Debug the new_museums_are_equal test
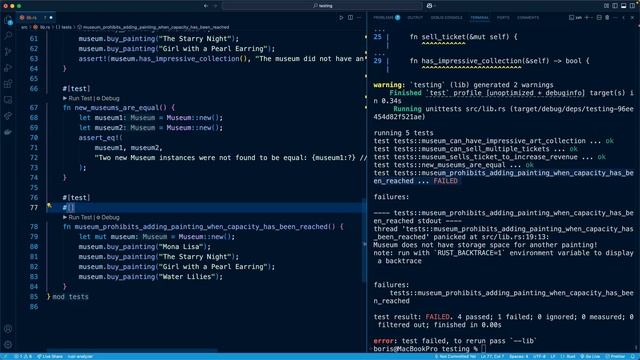Viewport: 640px width, 360px height. (x=108, y=98)
